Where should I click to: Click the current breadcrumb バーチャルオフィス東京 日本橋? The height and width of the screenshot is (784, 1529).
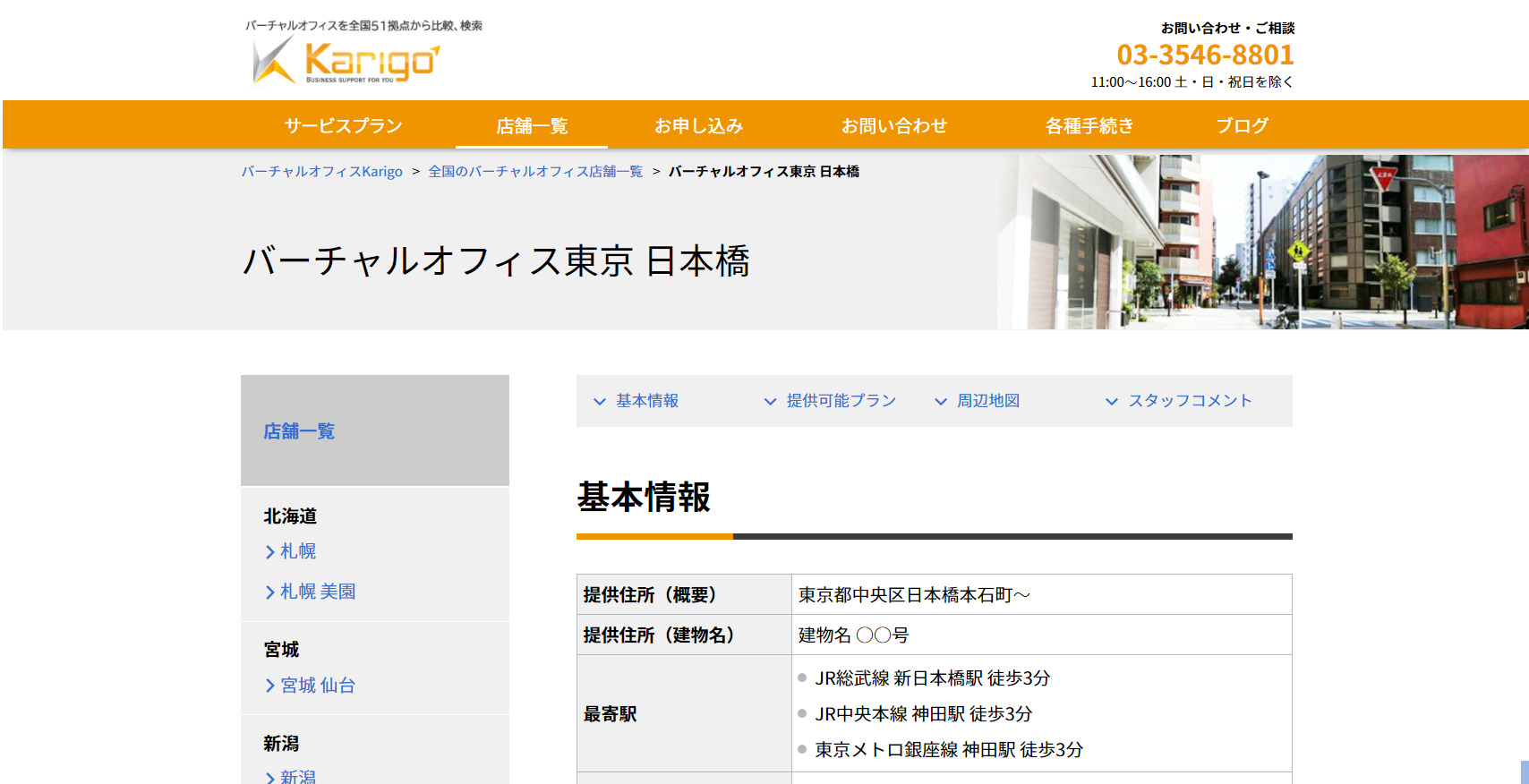coord(764,171)
